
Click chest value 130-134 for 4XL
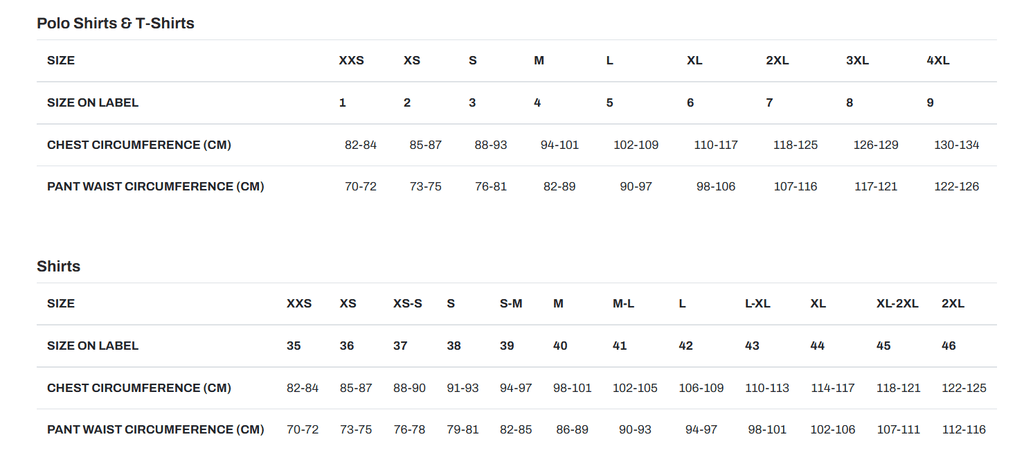[956, 145]
